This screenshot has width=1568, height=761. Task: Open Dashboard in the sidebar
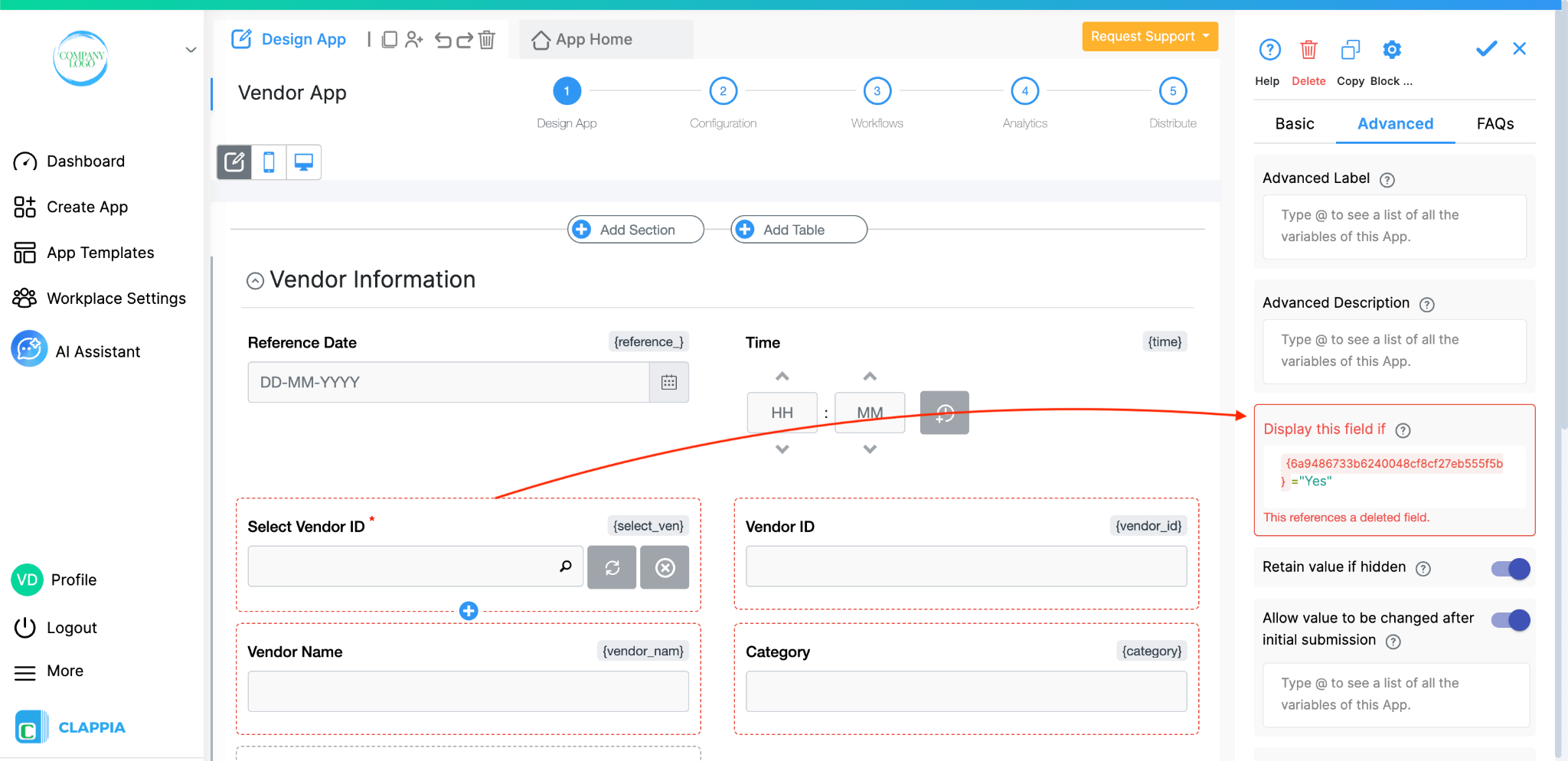[x=69, y=162]
